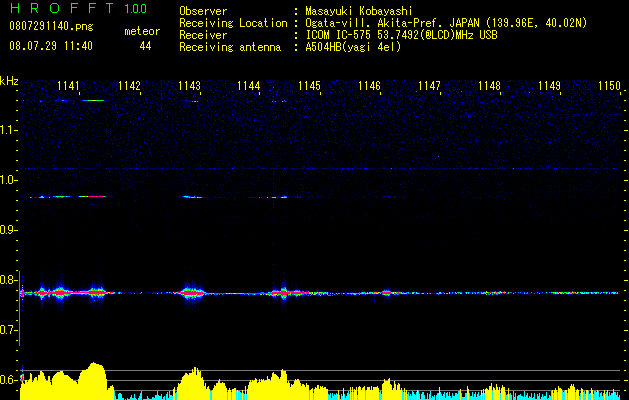Click the tallest yellow power histogram peak
The image size is (629, 400).
coord(95,377)
